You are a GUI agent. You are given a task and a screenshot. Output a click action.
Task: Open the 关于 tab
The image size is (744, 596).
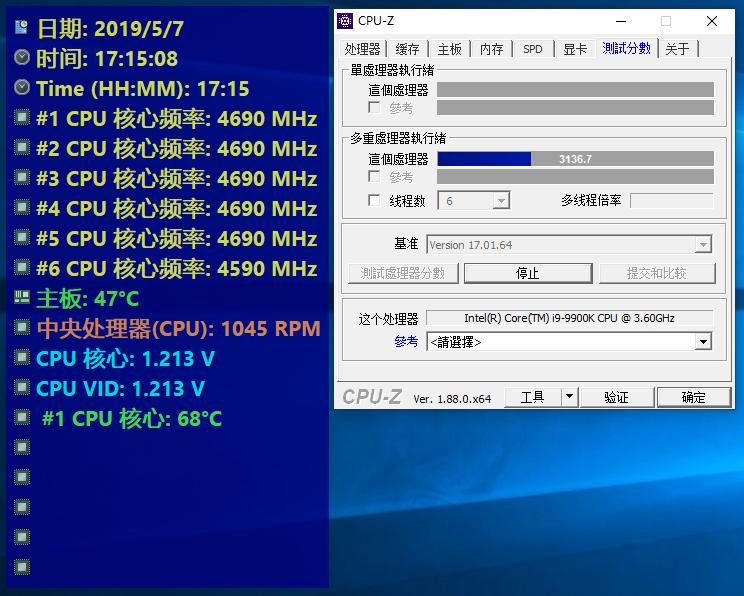coord(678,48)
